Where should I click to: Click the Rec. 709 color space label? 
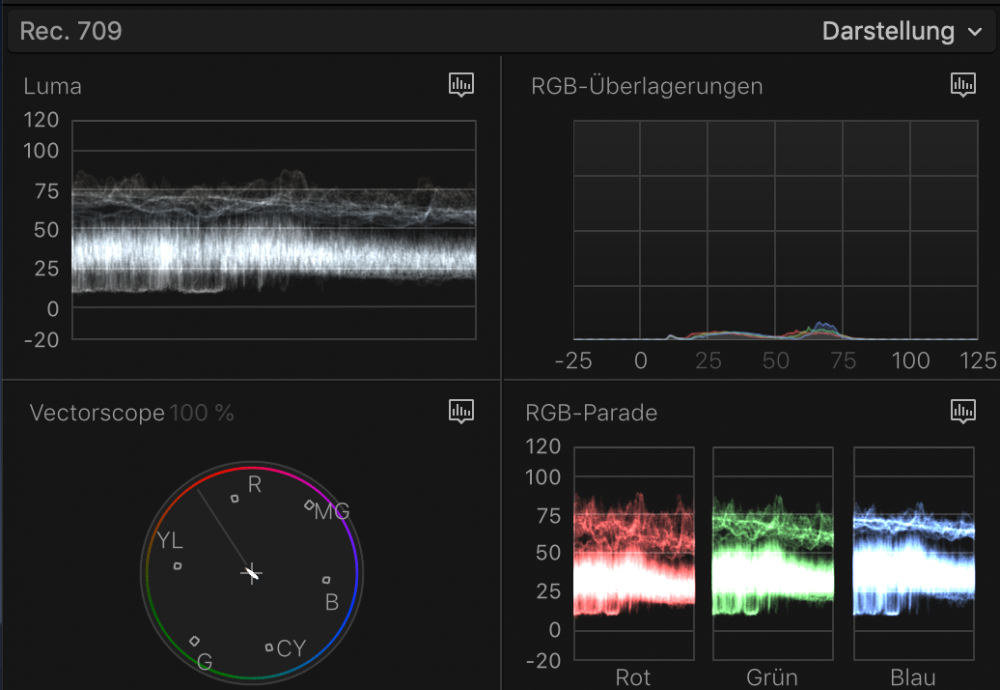(x=71, y=31)
